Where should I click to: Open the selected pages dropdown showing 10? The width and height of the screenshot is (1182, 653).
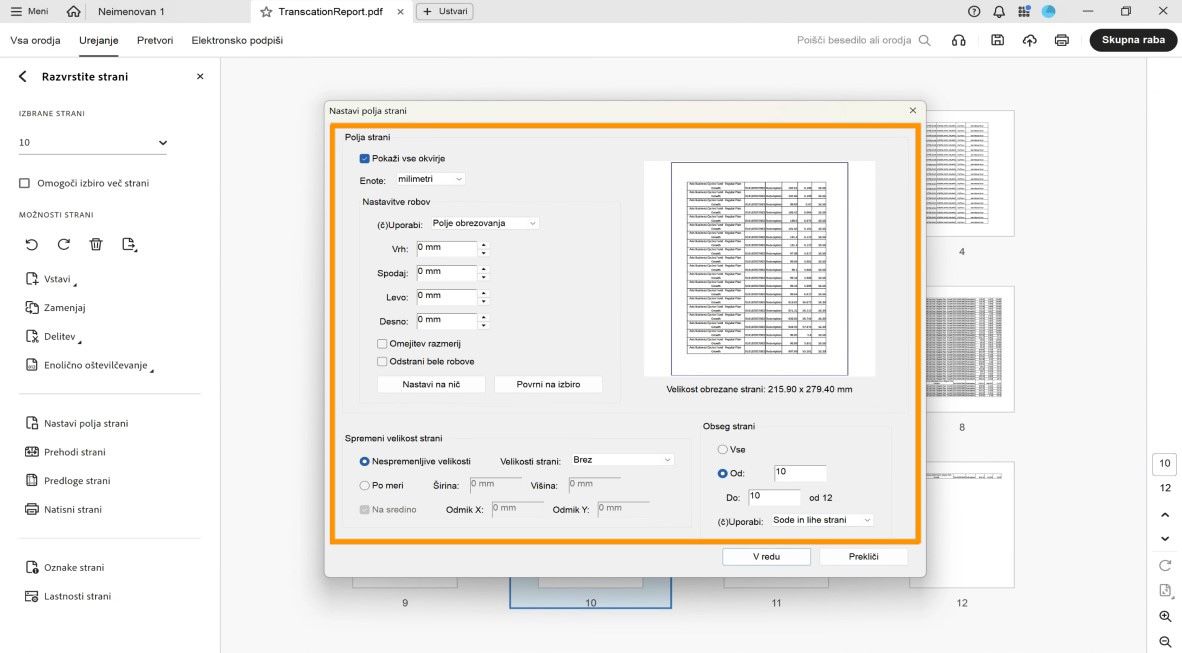[92, 143]
